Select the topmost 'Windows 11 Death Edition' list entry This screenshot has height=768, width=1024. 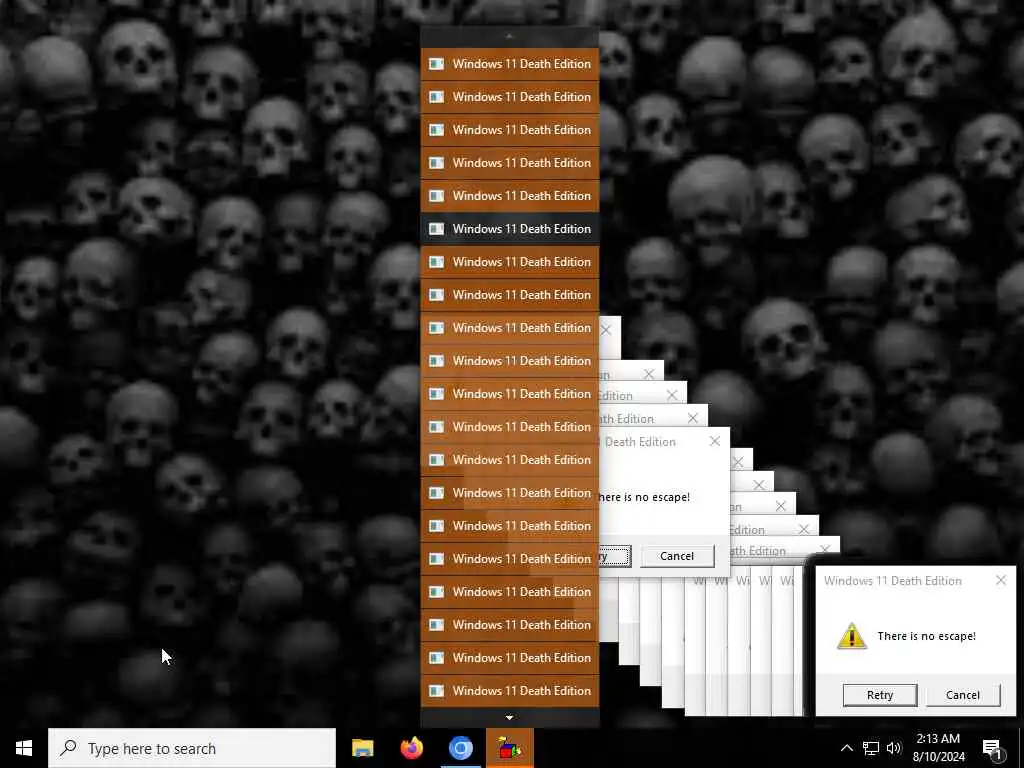point(509,63)
